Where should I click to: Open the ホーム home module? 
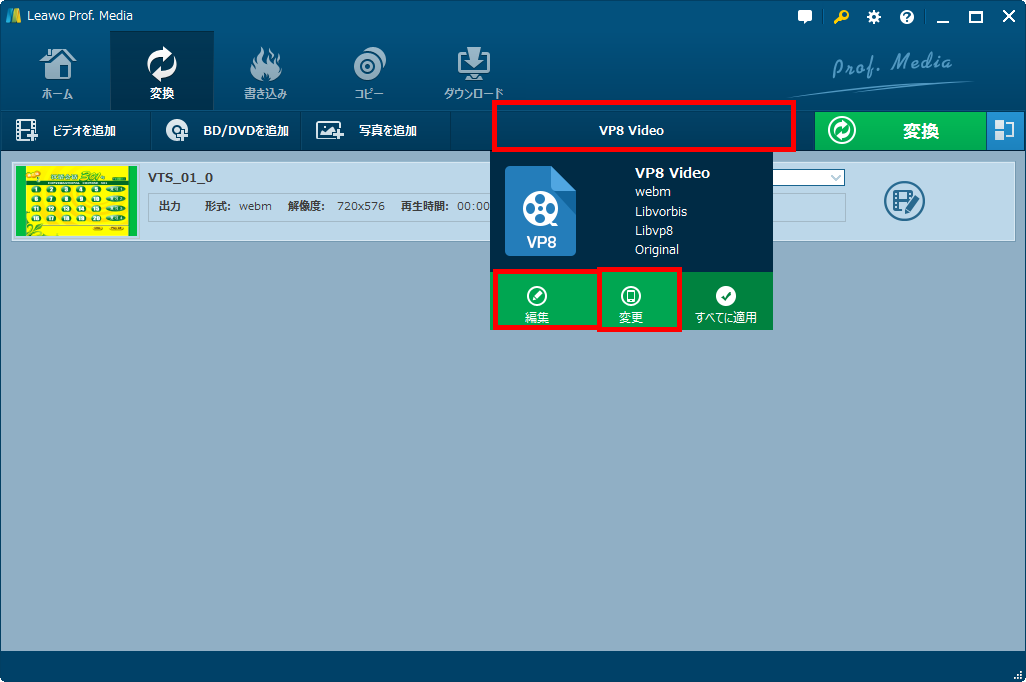coord(58,72)
